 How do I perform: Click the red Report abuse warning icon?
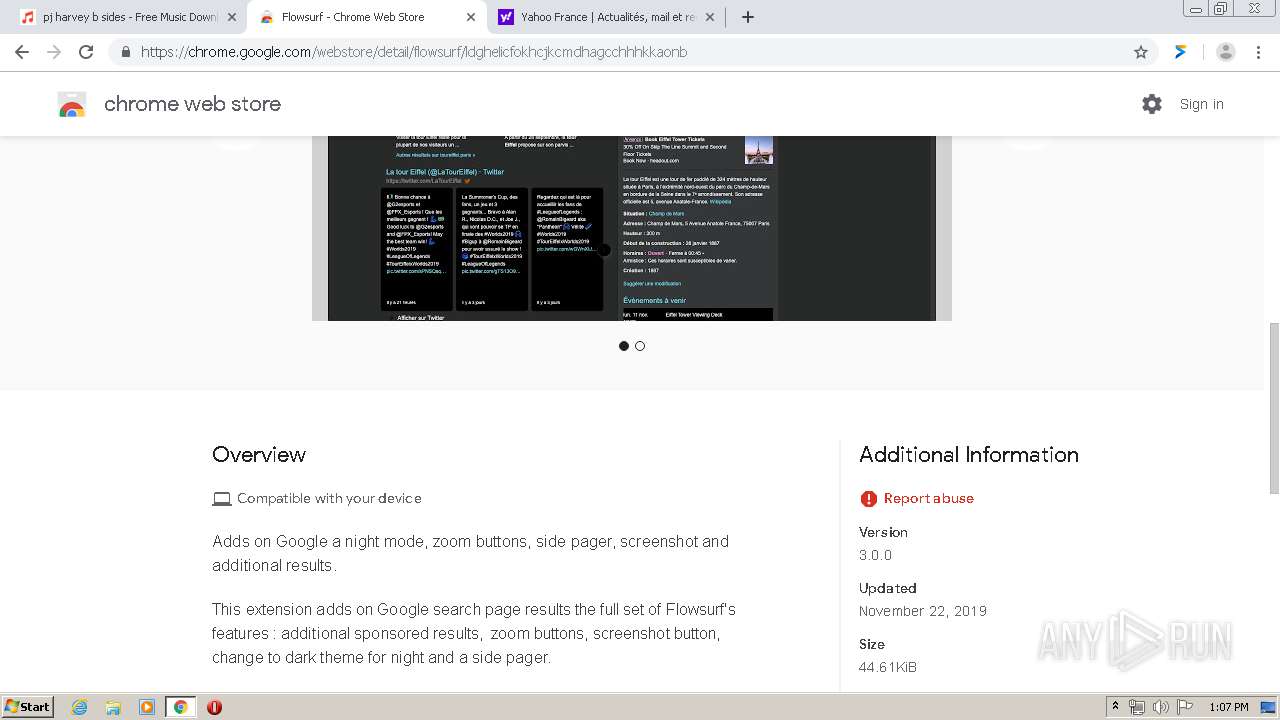tap(868, 498)
